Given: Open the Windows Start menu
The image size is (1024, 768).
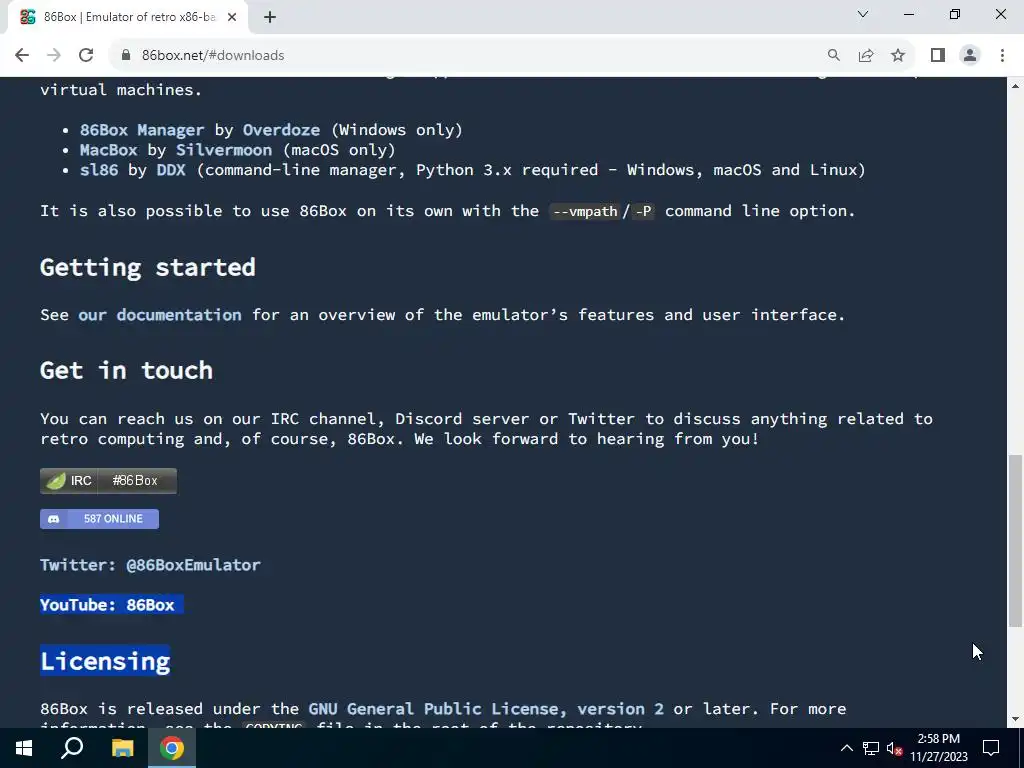Looking at the screenshot, I should pos(24,748).
